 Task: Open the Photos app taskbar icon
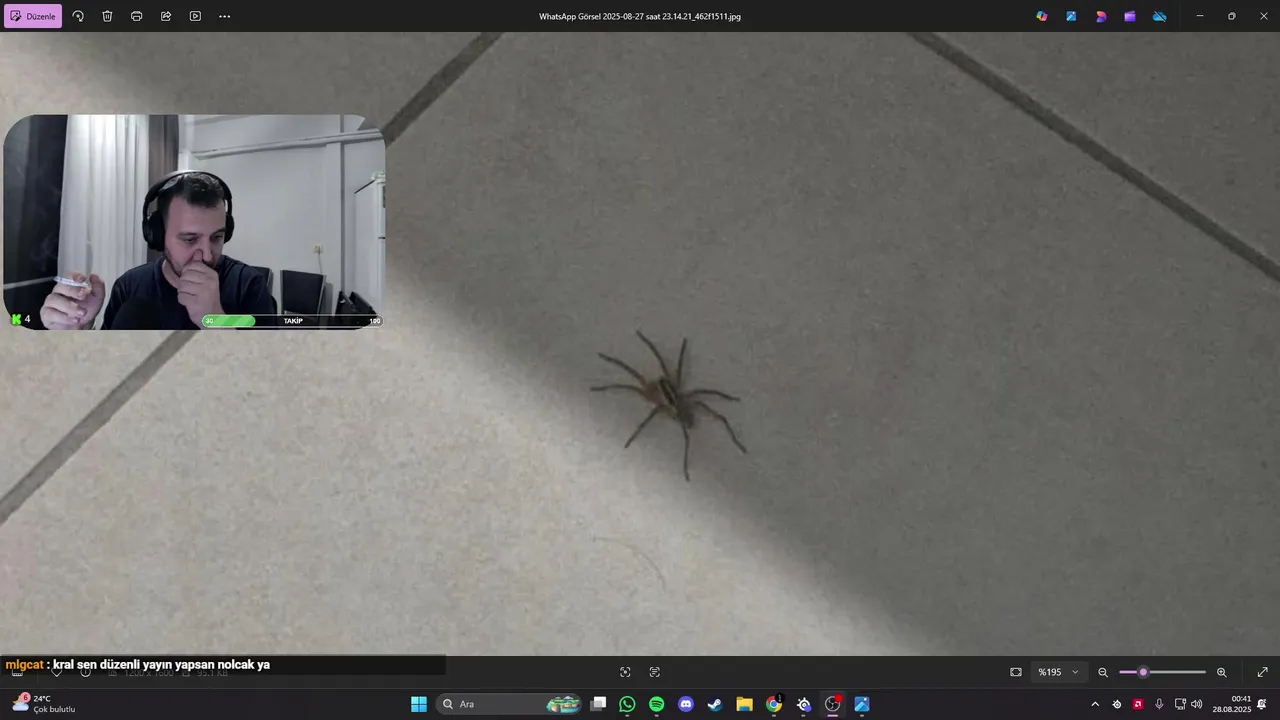point(862,704)
